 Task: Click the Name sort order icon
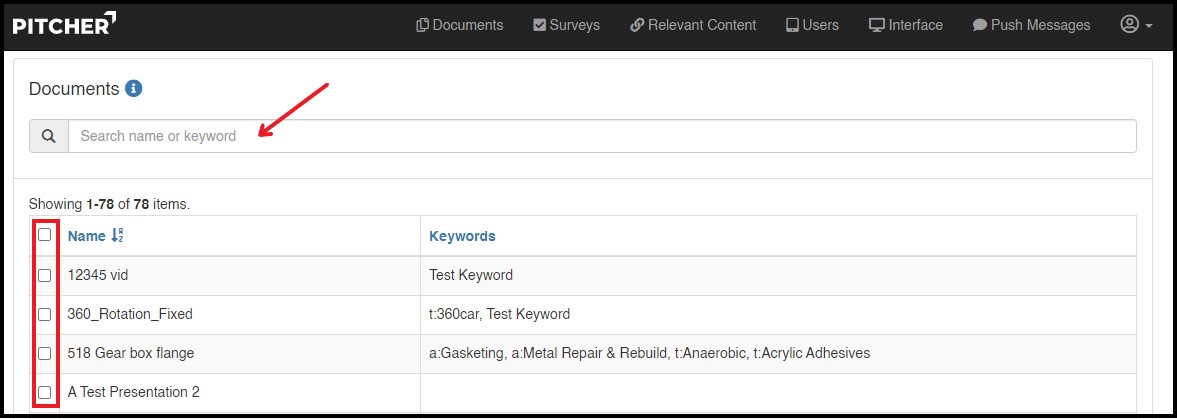tap(118, 236)
